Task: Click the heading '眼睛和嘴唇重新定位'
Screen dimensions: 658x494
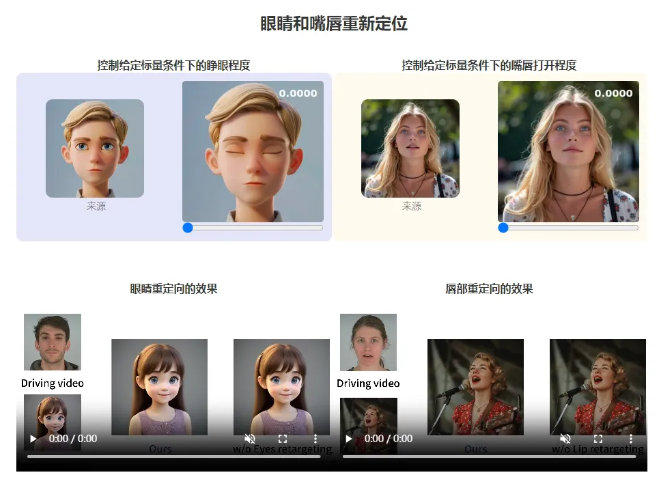Action: pos(334,24)
